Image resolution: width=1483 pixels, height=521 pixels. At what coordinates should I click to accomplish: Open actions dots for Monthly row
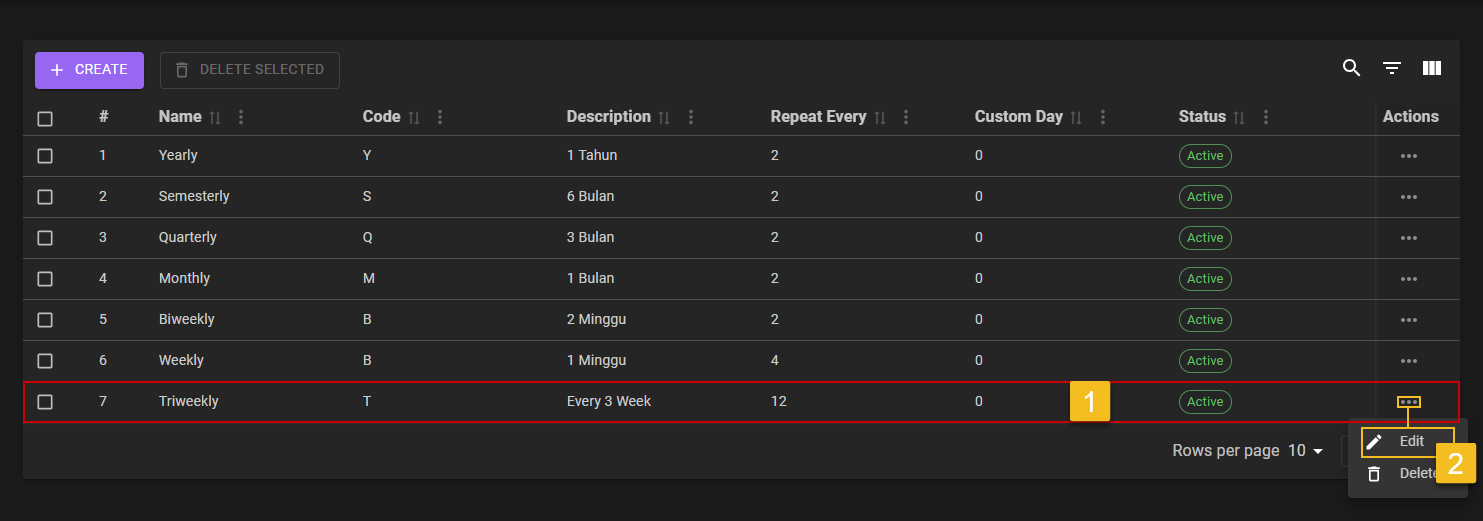point(1408,279)
